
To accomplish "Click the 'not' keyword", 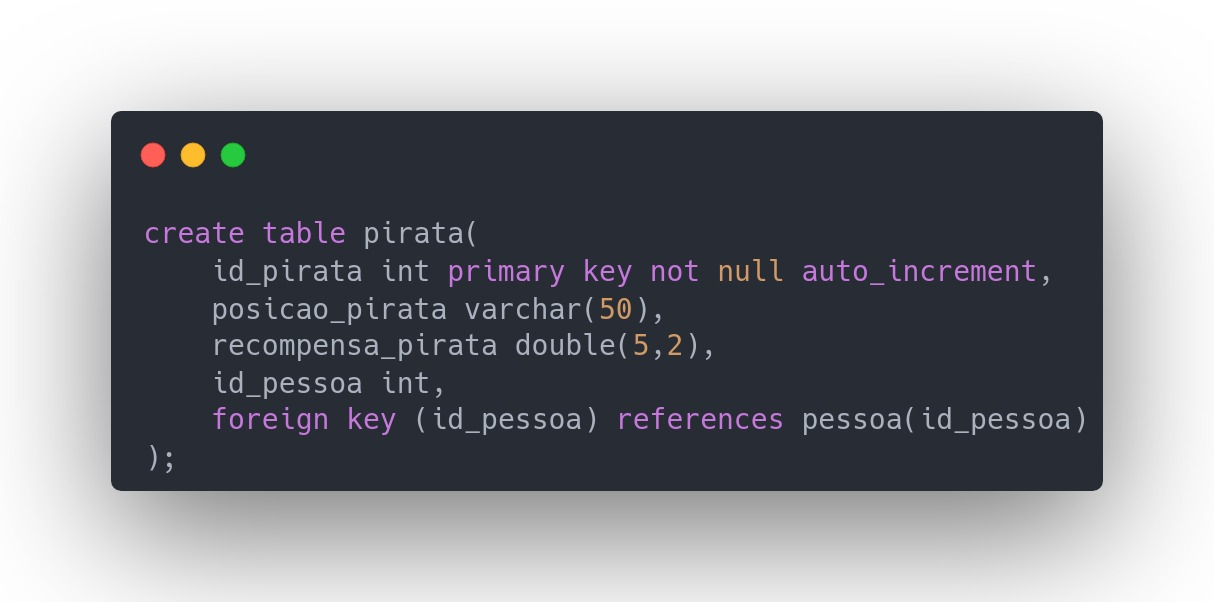I will tap(675, 271).
